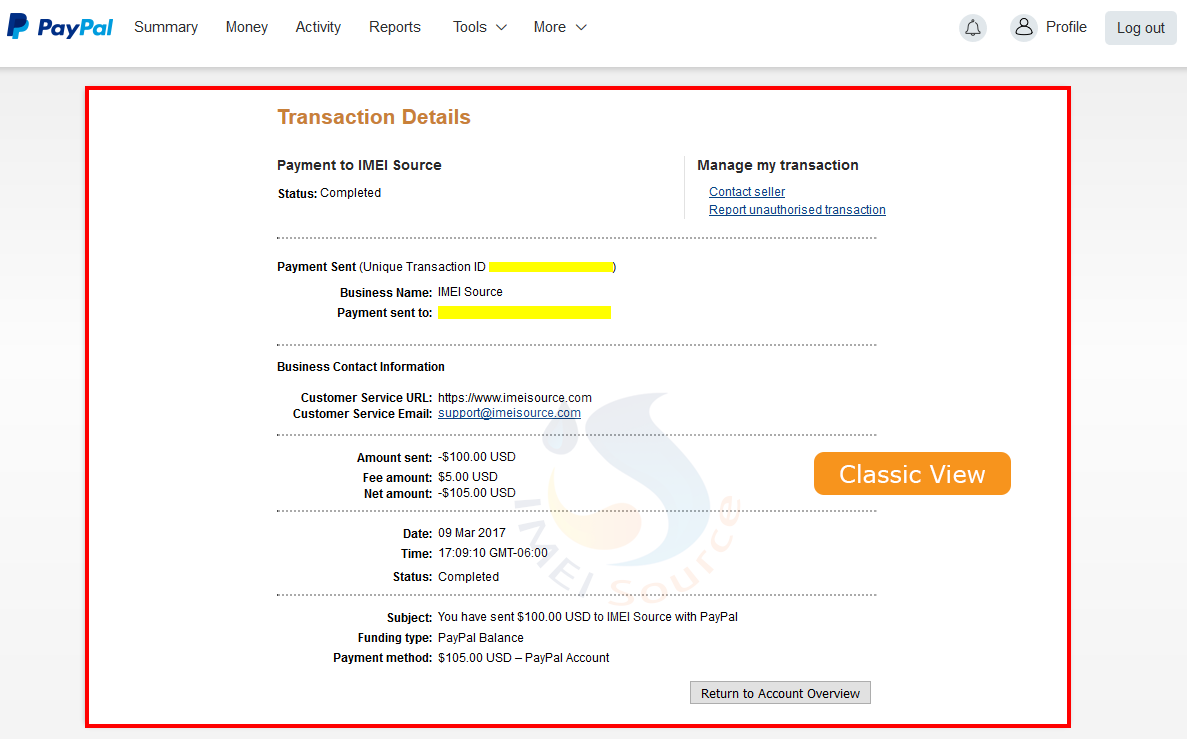
Task: Click the PayPal logo
Action: click(x=60, y=27)
